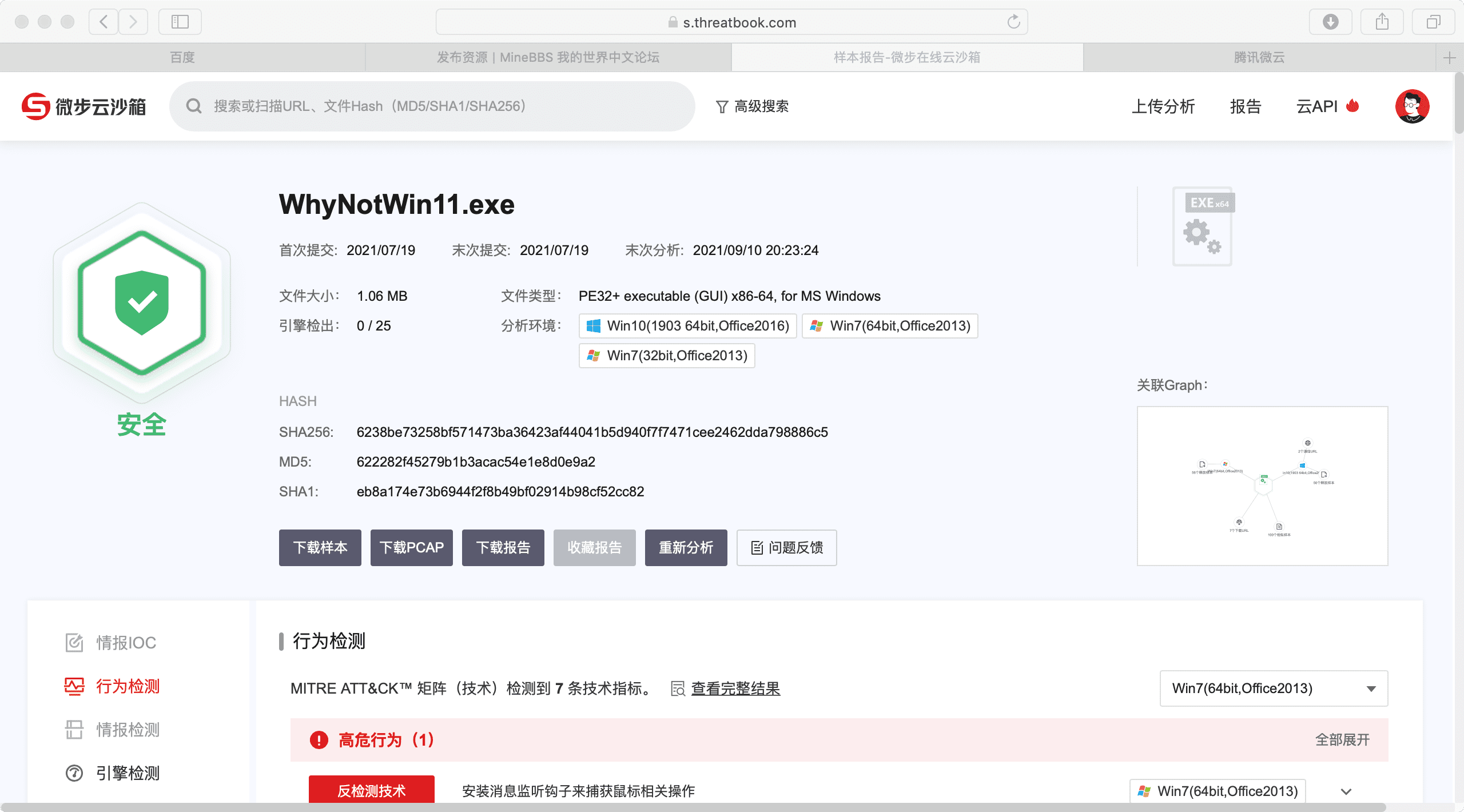The width and height of the screenshot is (1464, 812).
Task: Select the Win7(32bit,Office2013) environment tag
Action: [x=667, y=356]
